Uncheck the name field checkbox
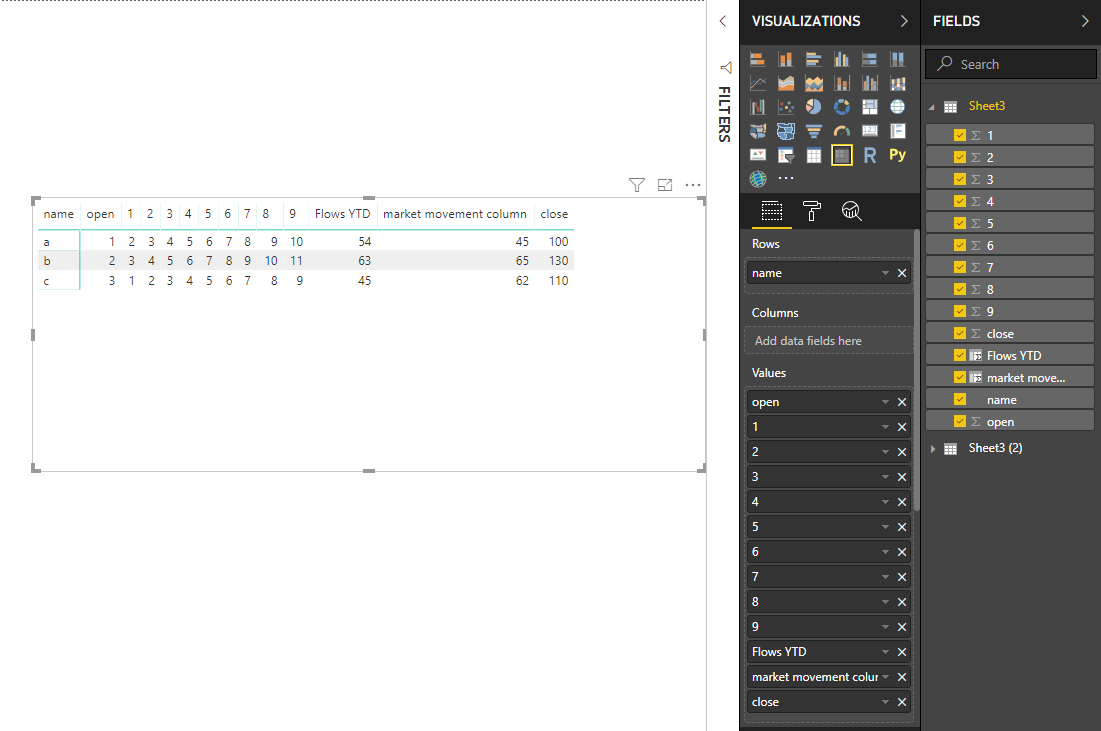This screenshot has width=1101, height=731. [960, 400]
